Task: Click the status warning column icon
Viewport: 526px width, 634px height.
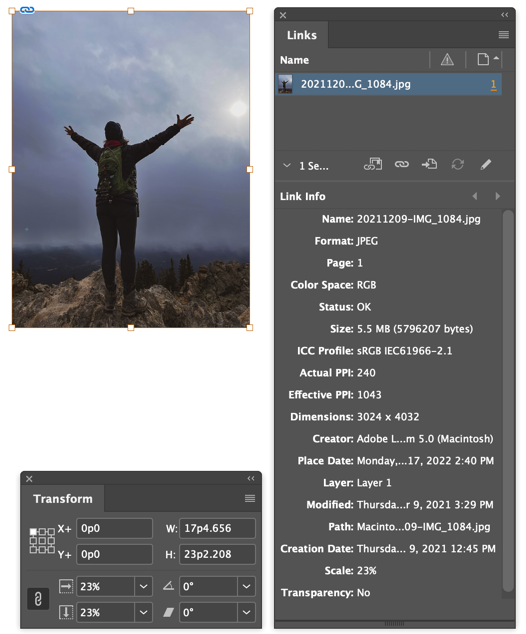Action: (447, 60)
